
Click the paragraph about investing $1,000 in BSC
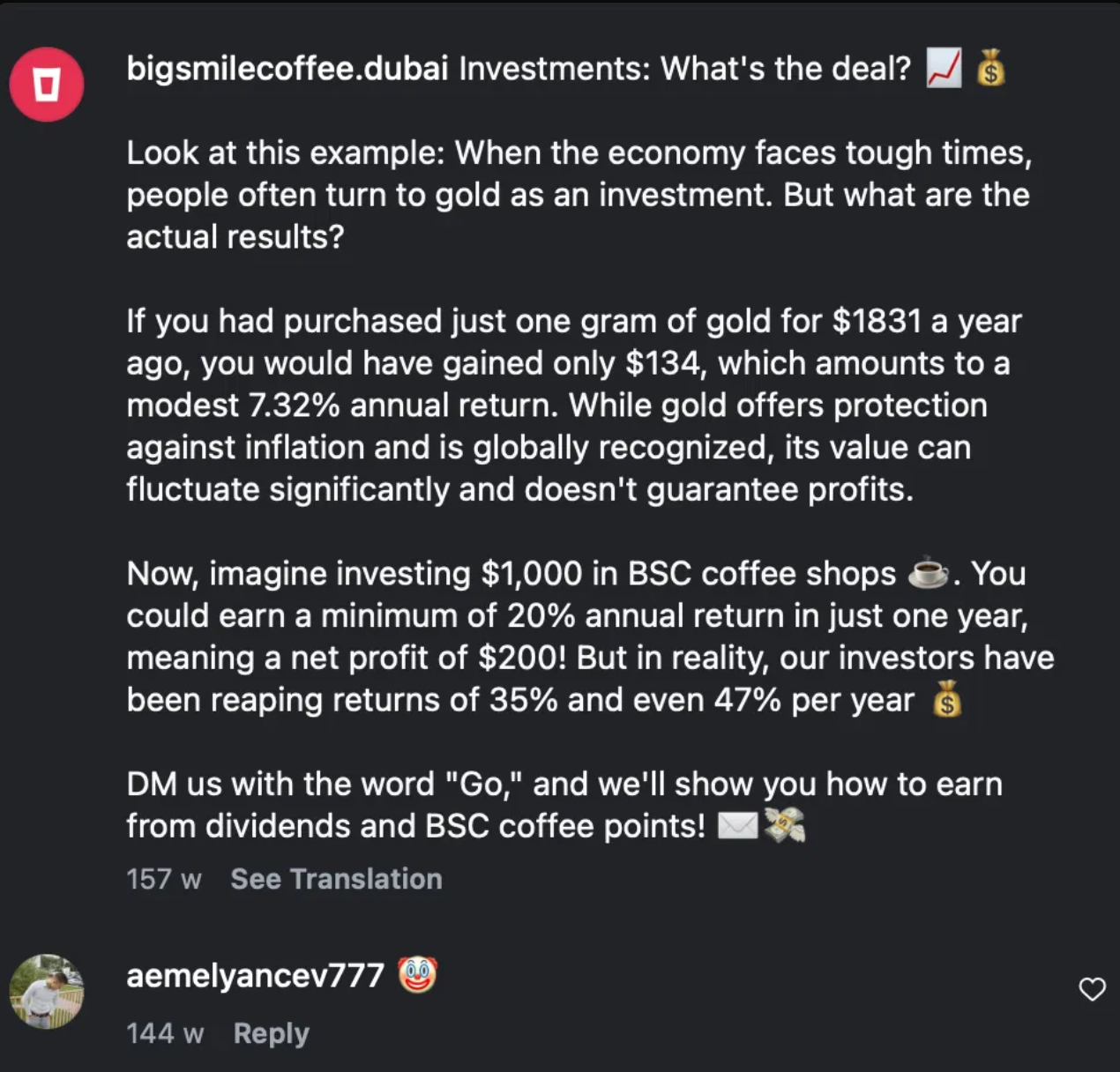[590, 636]
